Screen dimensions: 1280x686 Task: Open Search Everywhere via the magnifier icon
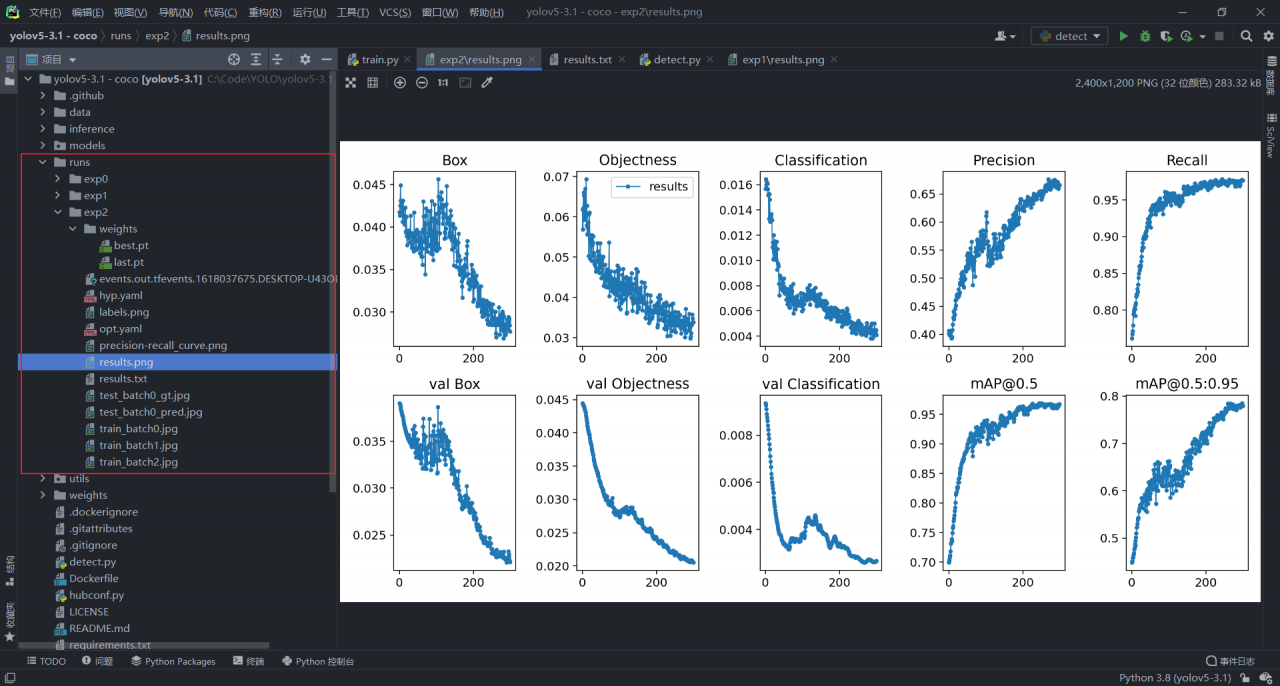pos(1246,36)
